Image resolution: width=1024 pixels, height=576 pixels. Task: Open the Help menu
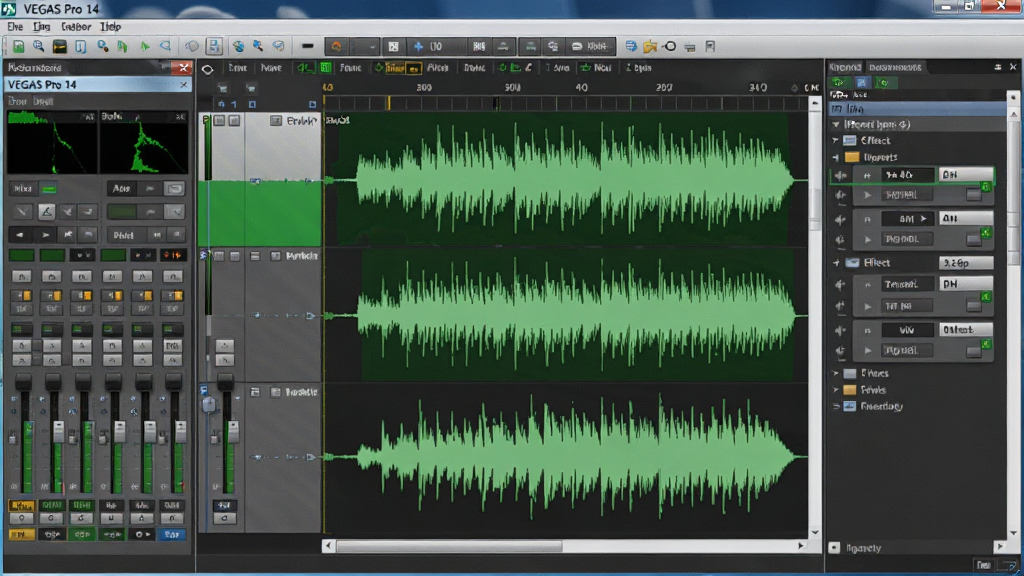tap(110, 27)
